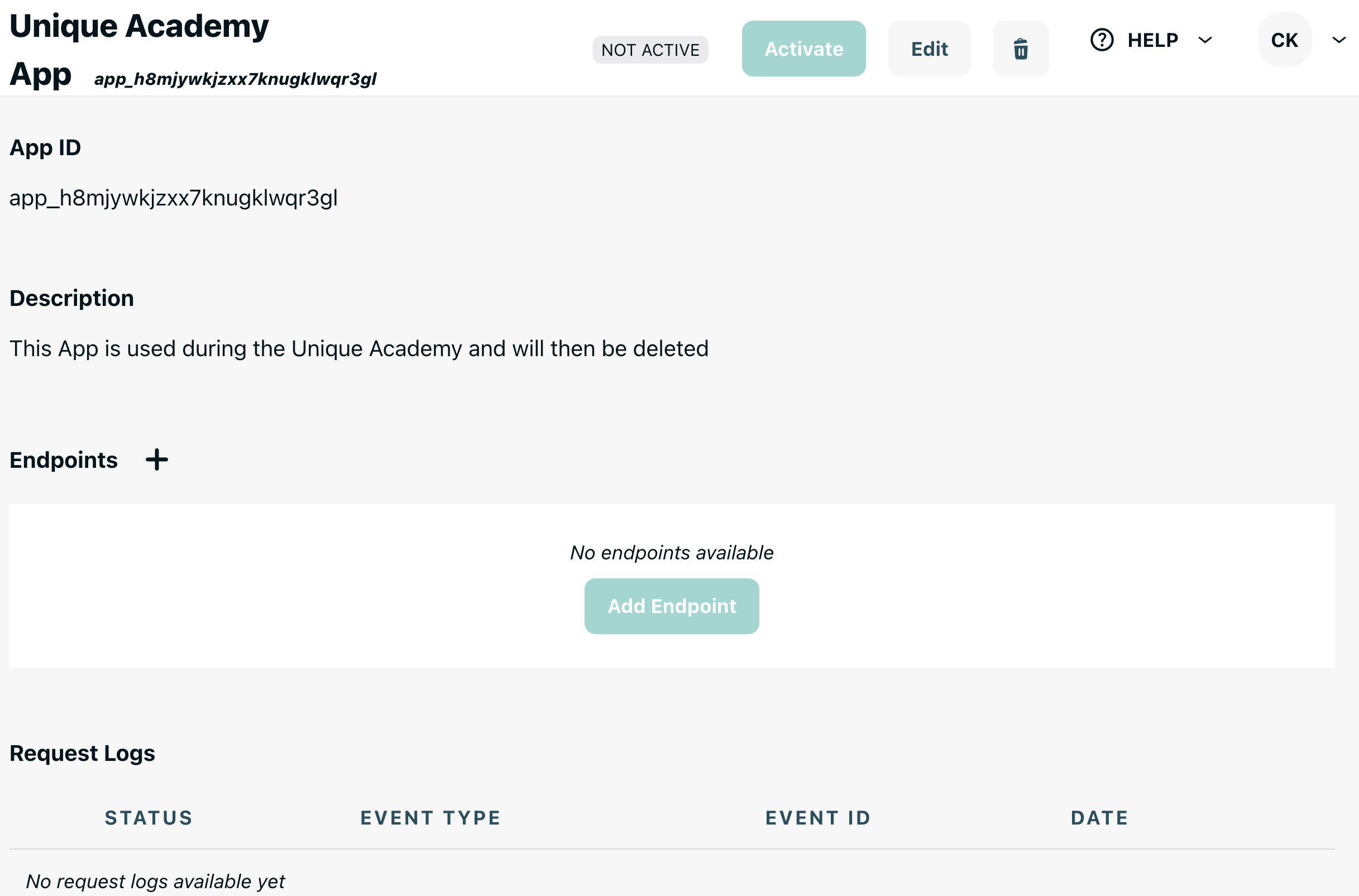Click the italic app ID in the header
The height and width of the screenshot is (896, 1359).
click(235, 79)
